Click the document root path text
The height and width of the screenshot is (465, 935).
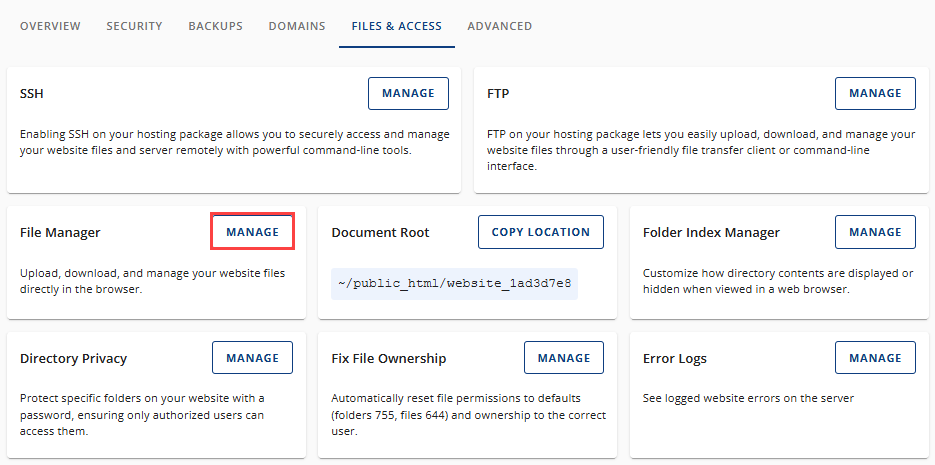(454, 283)
